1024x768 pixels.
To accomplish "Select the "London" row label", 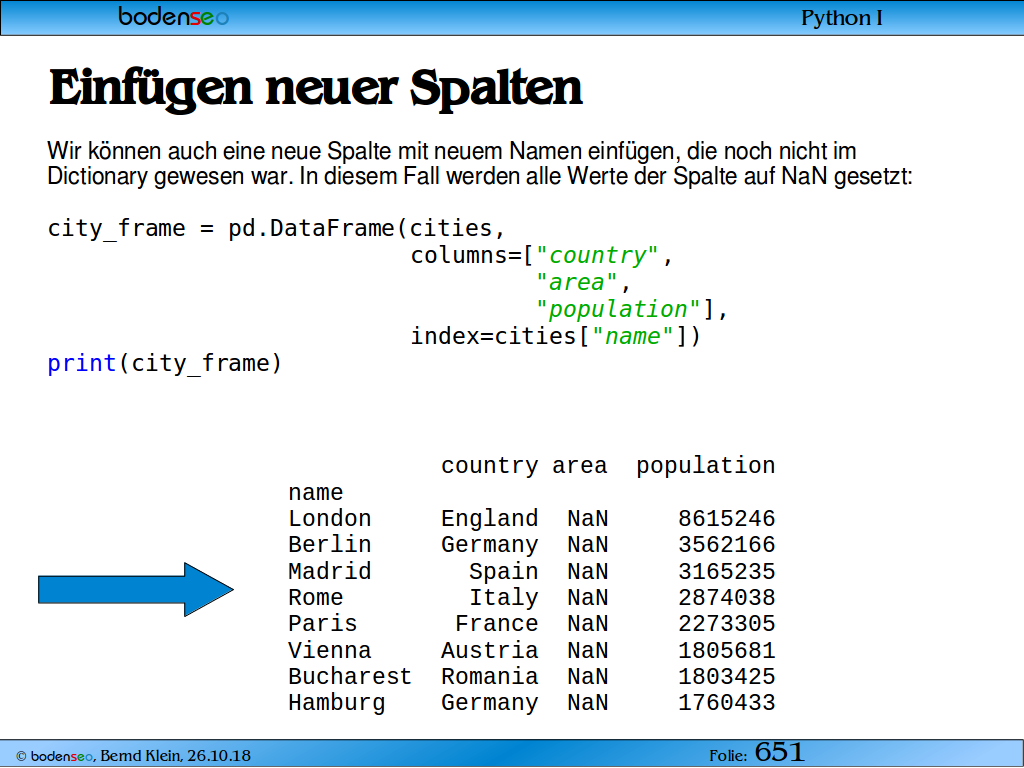I will [x=330, y=519].
